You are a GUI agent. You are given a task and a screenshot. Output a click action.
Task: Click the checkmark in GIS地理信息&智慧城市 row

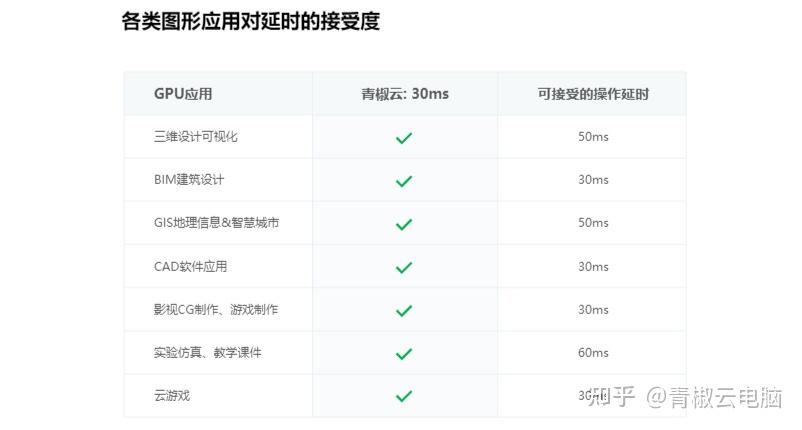click(404, 224)
